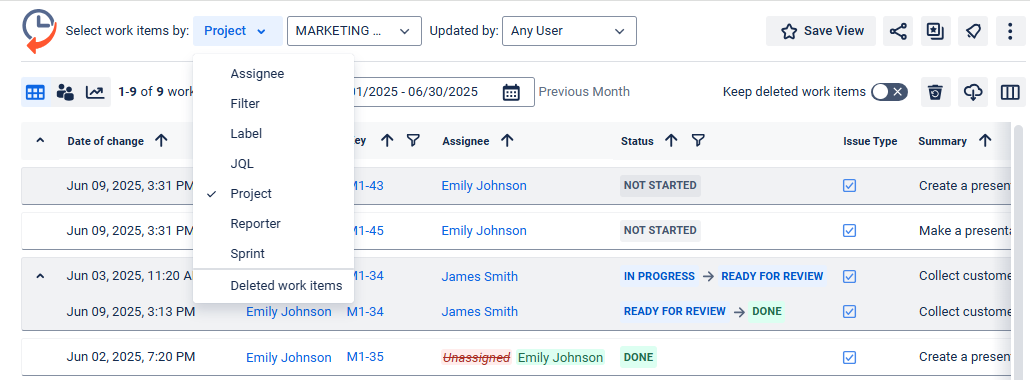
Task: Click Jun 02, 2025, 7:20 PM date
Action: [131, 357]
